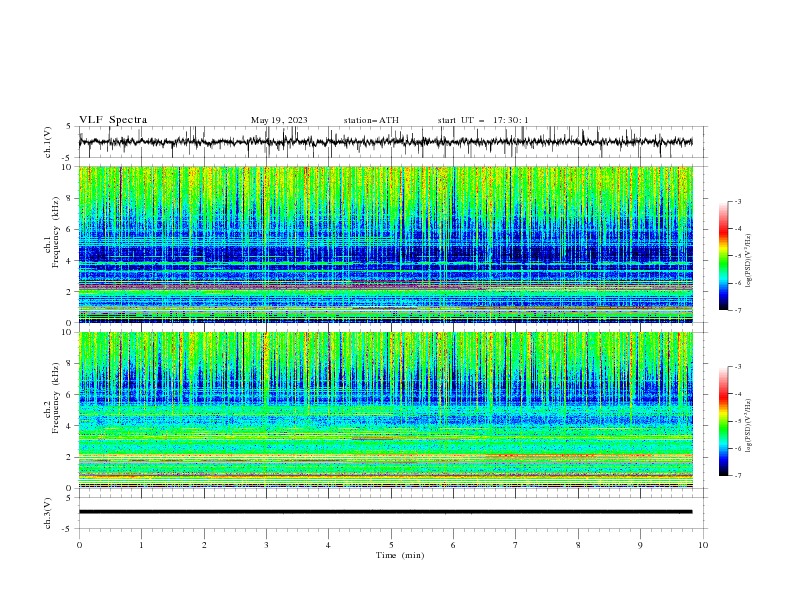Click inside the ch.2 spectrogram plot
Image resolution: width=792 pixels, height=612 pixels.
[x=385, y=410]
